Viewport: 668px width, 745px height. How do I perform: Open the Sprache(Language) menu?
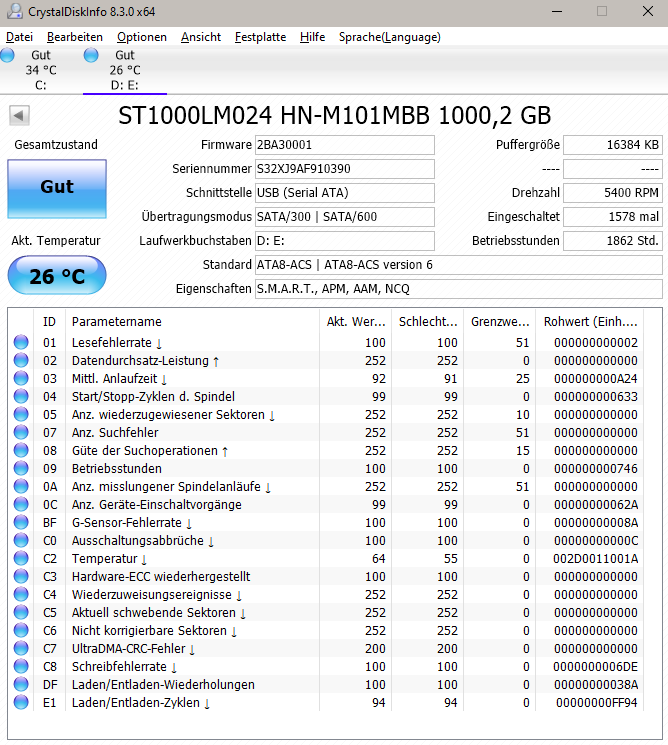coord(390,37)
